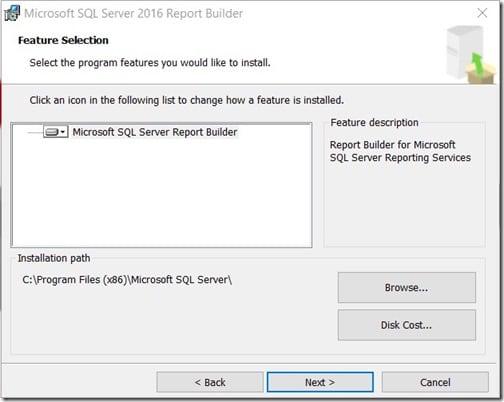The height and width of the screenshot is (402, 504).
Task: Close the installer window with the X
Action: (x=482, y=13)
